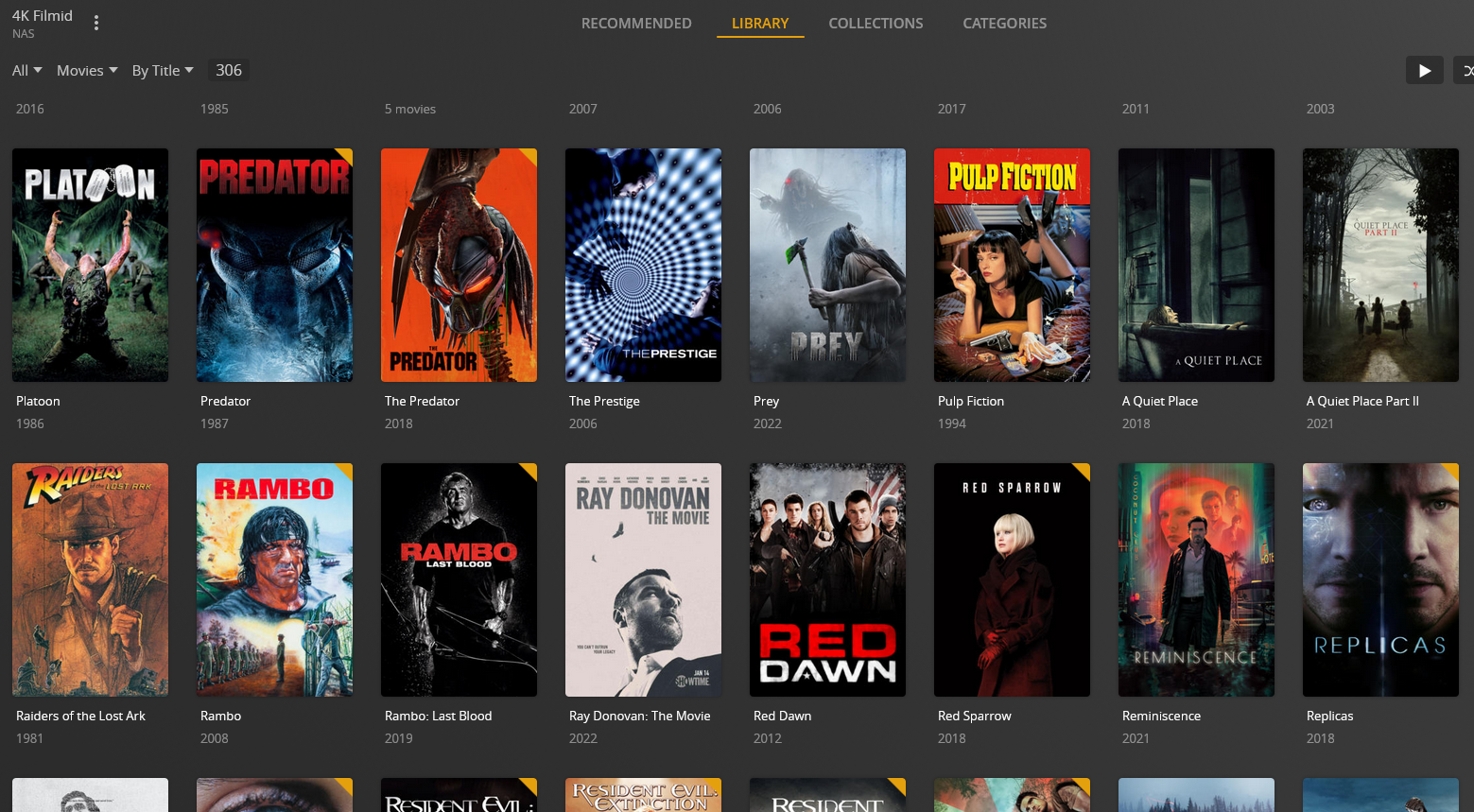The image size is (1474, 812).
Task: Click Ray Donovan: The Movie title
Action: coord(639,716)
